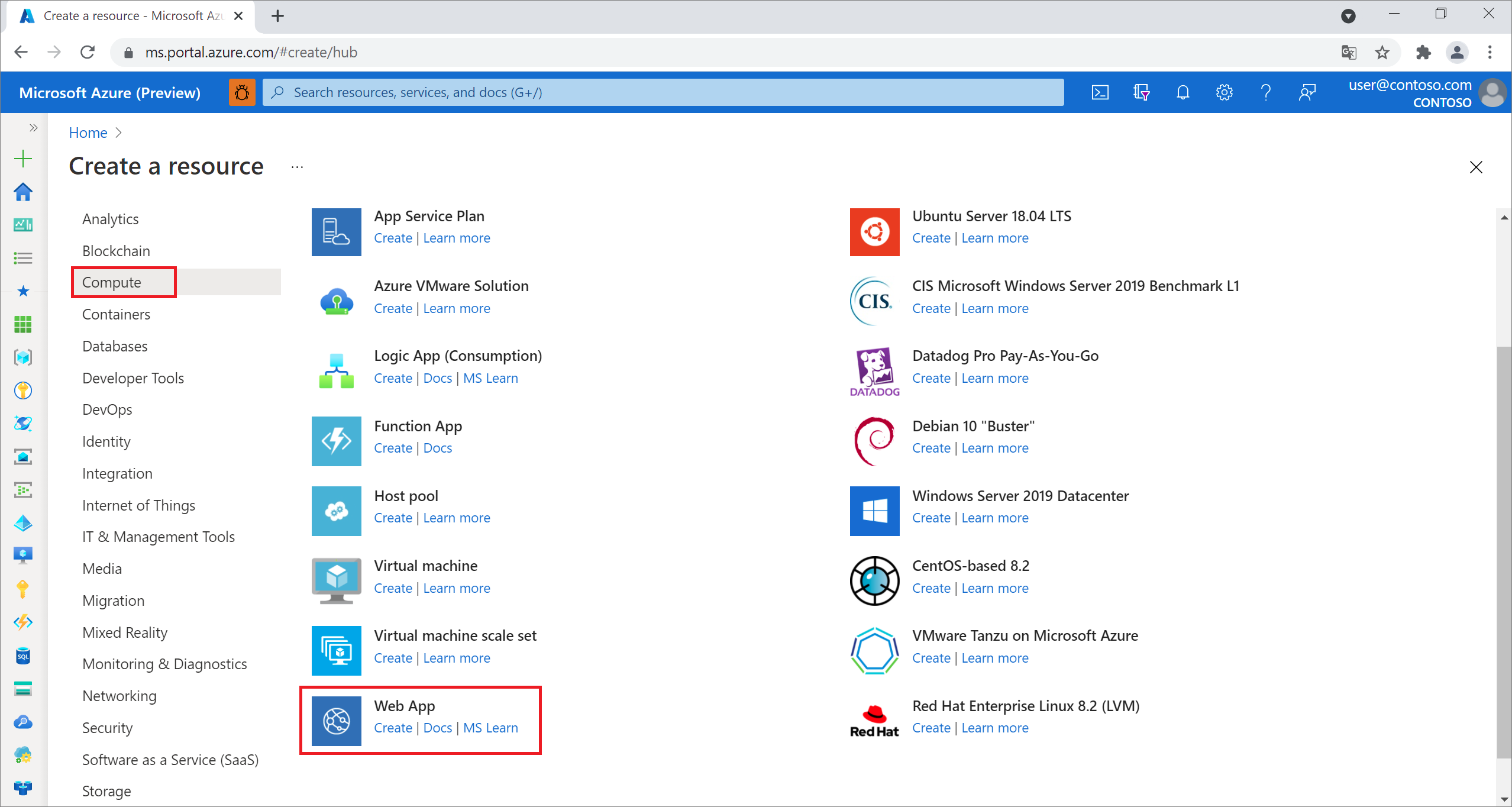This screenshot has height=807, width=1512.
Task: Select Analytics from the category list
Action: pos(110,218)
